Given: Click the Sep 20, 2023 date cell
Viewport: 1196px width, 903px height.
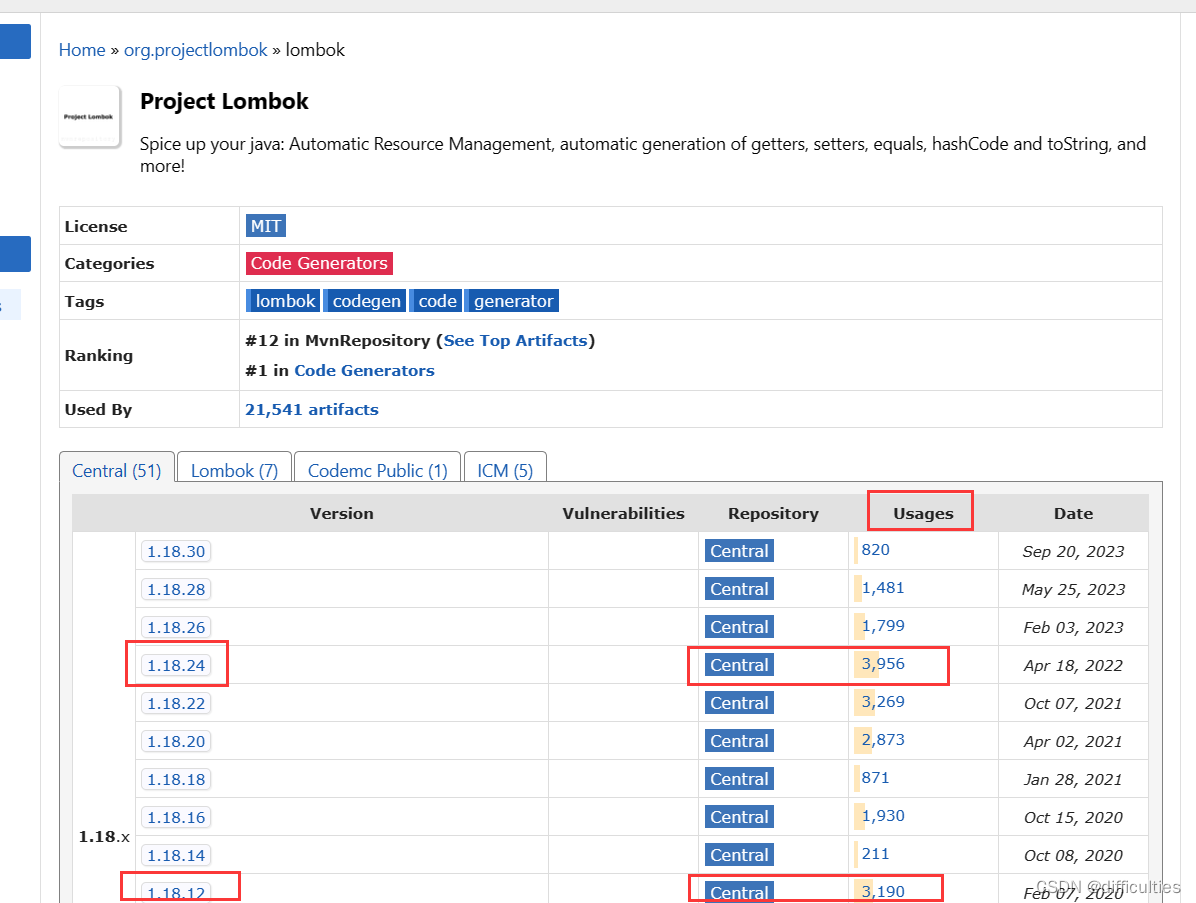Looking at the screenshot, I should click(1073, 551).
